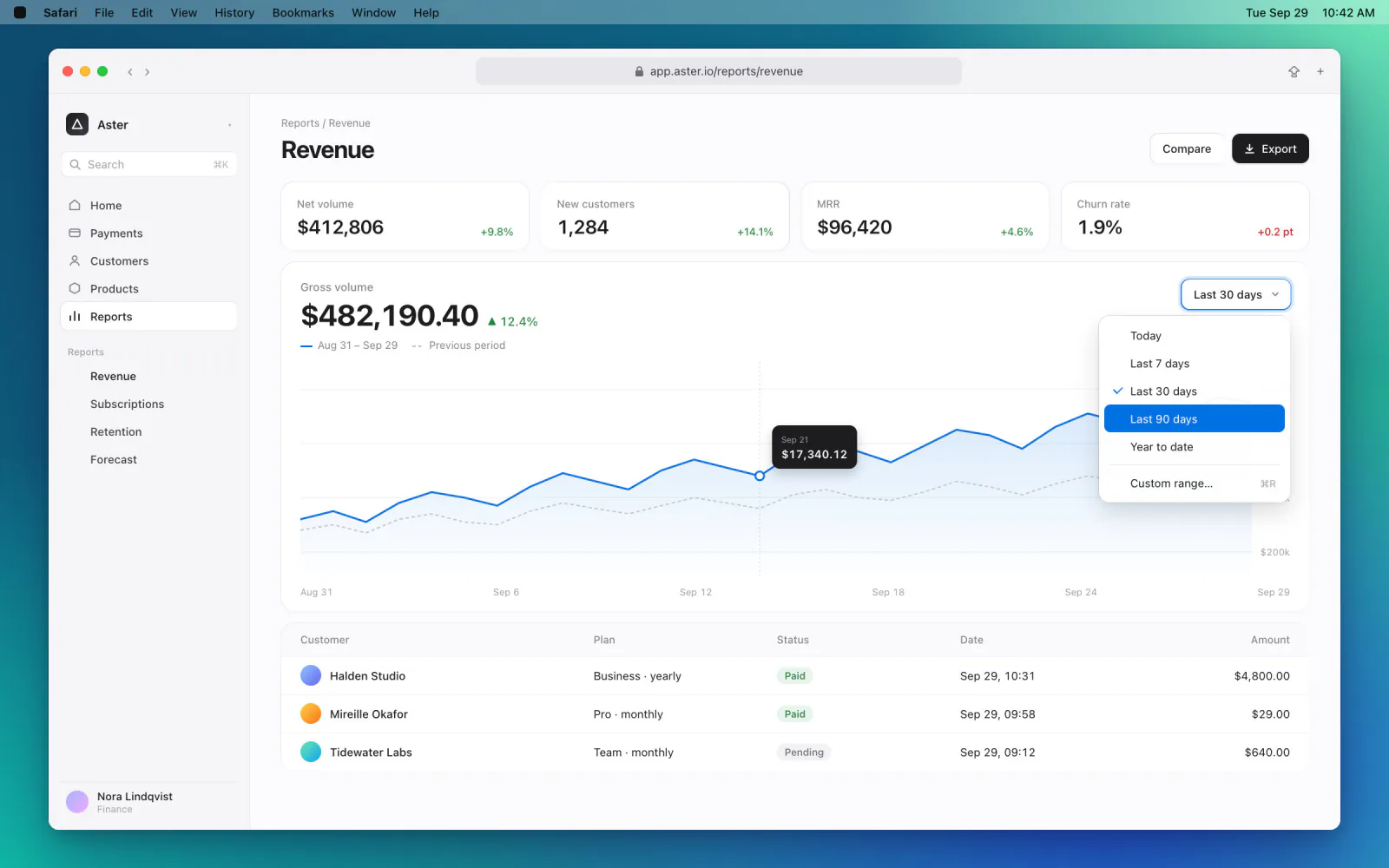Click the Export button
The image size is (1389, 868).
click(x=1270, y=148)
